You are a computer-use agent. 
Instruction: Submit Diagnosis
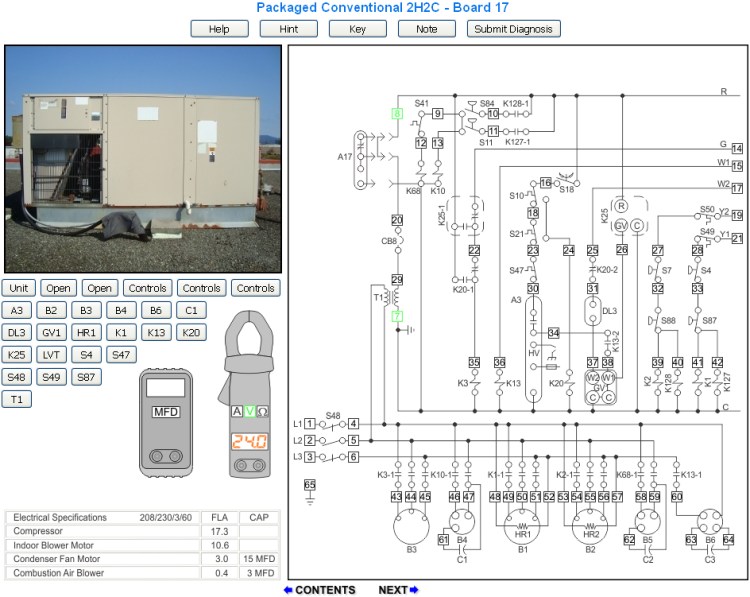513,29
